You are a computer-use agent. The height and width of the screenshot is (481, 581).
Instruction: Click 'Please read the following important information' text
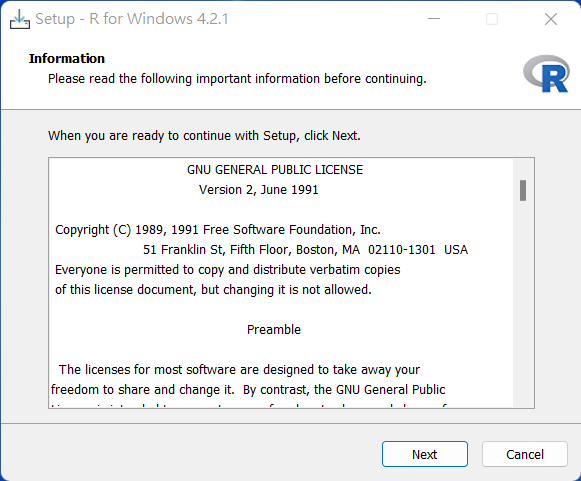(x=237, y=79)
